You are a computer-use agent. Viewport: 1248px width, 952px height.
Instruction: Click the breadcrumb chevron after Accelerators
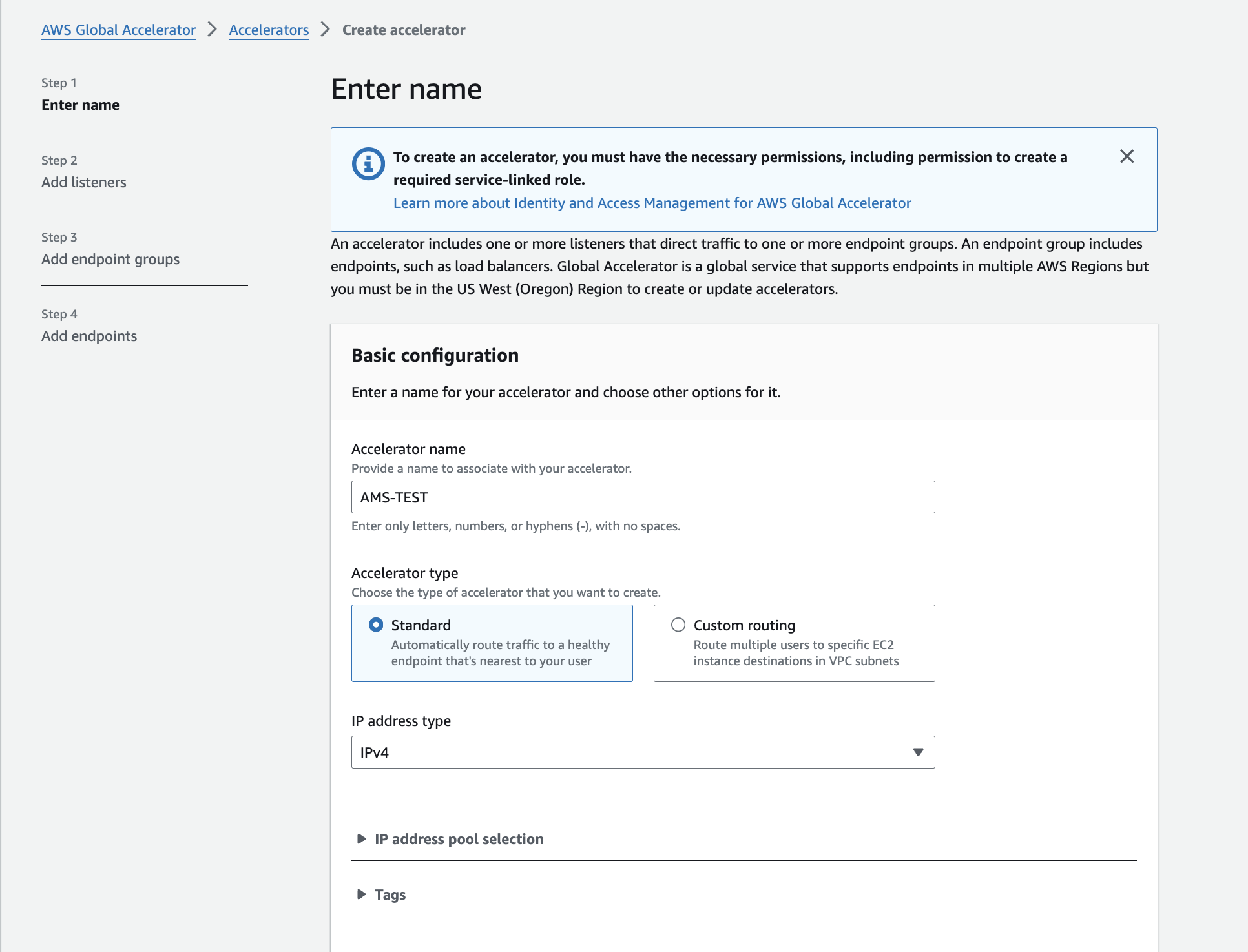point(325,30)
